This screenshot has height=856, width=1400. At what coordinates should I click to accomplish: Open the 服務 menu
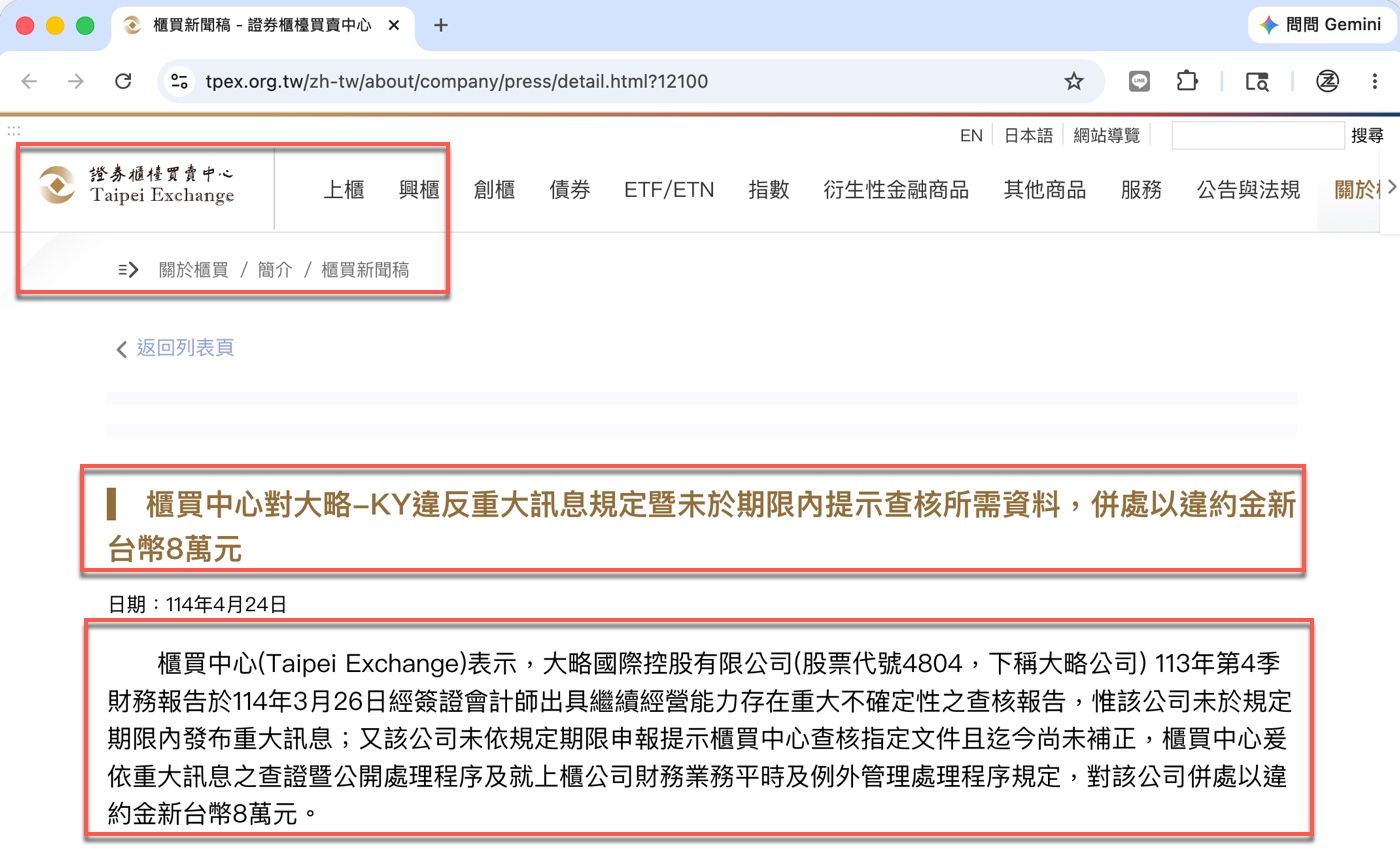pos(1141,189)
